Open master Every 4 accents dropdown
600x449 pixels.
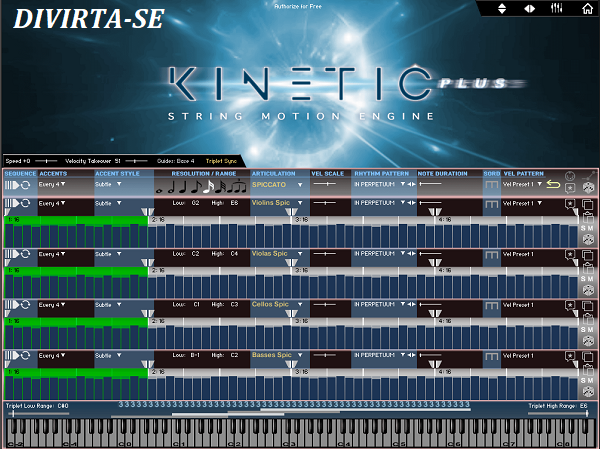pos(52,184)
